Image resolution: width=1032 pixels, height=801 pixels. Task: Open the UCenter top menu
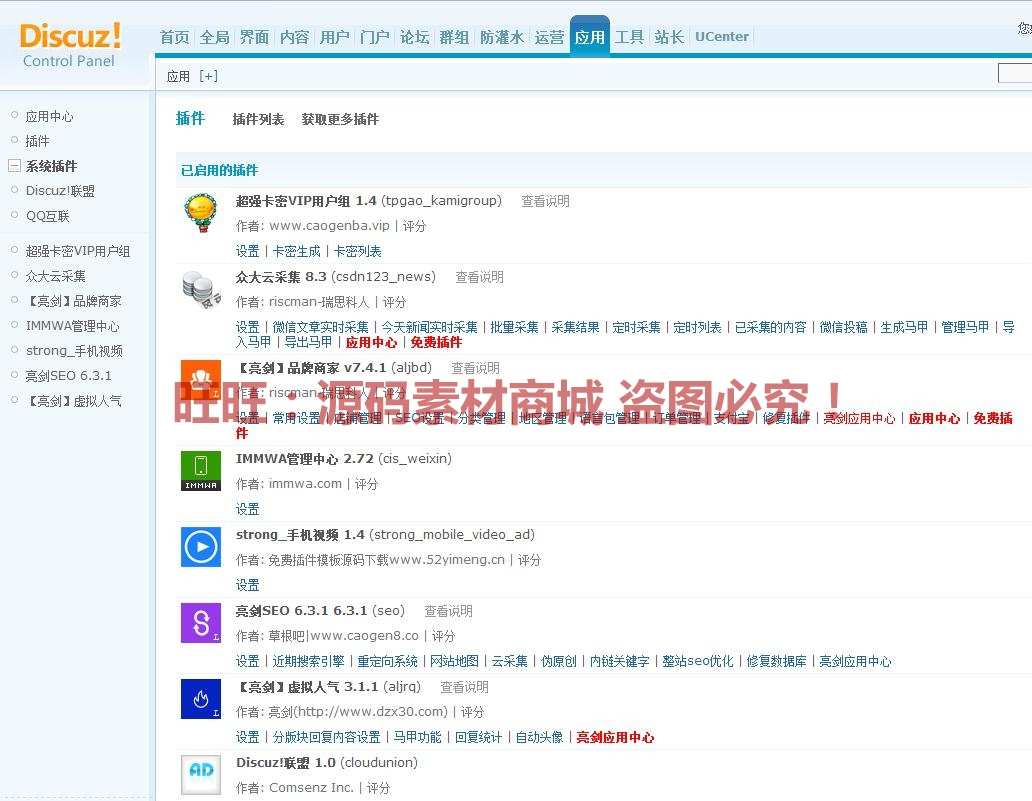[722, 37]
